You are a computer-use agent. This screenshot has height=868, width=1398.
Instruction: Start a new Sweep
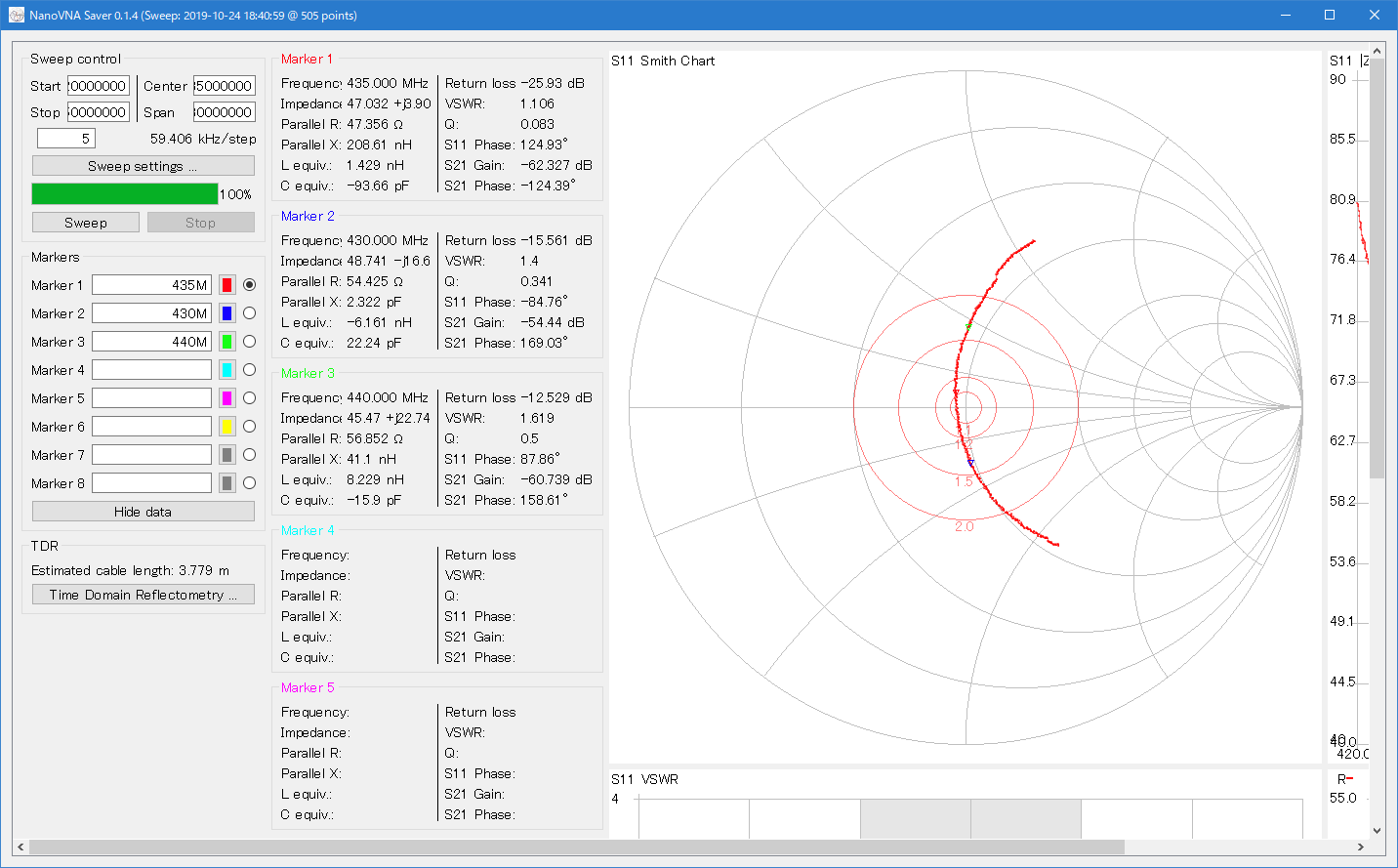[x=86, y=223]
